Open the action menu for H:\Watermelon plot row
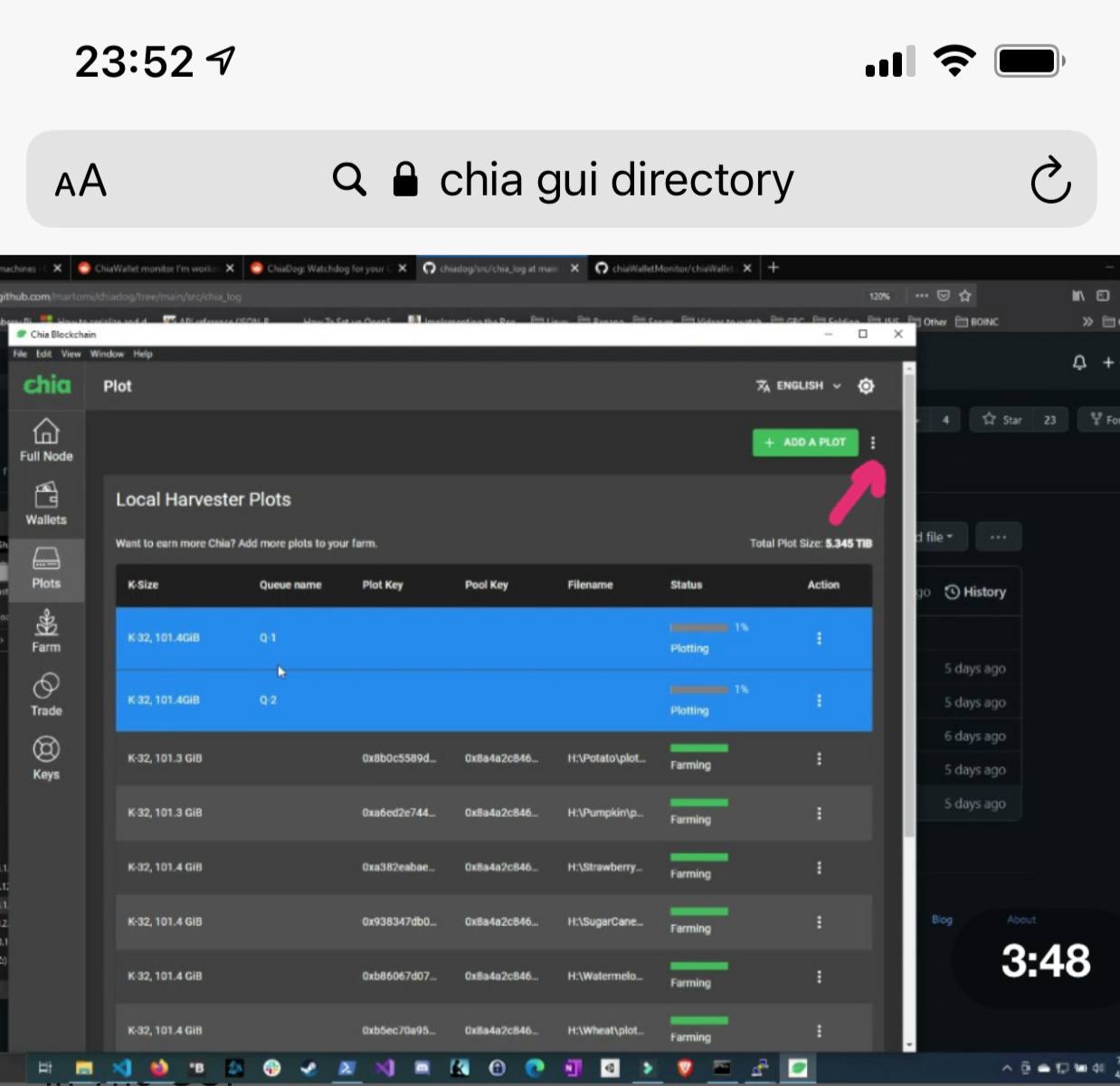Image resolution: width=1120 pixels, height=1086 pixels. point(819,976)
